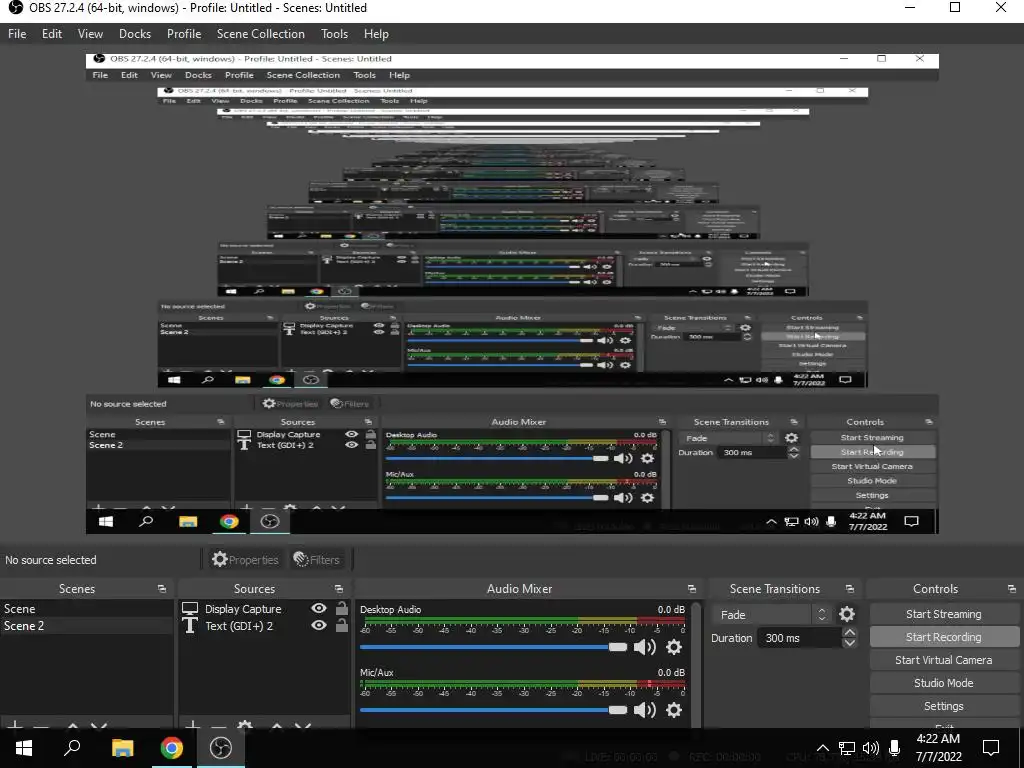1024x768 pixels.
Task: Click Audio Mixer vertical scrollbar
Action: tap(696, 663)
